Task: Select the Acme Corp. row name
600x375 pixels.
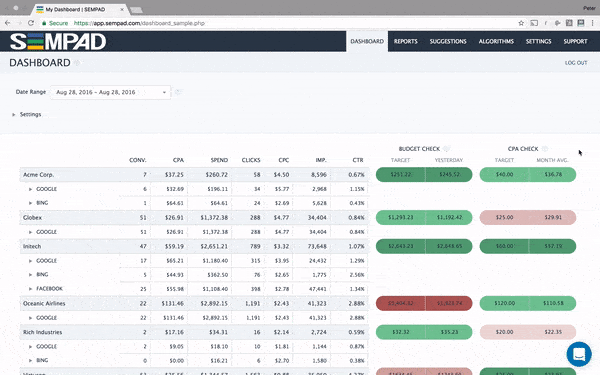Action: (38, 174)
